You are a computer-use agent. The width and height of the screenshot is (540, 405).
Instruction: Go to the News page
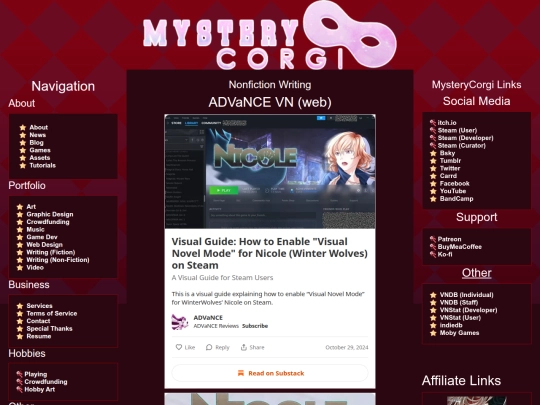38,135
